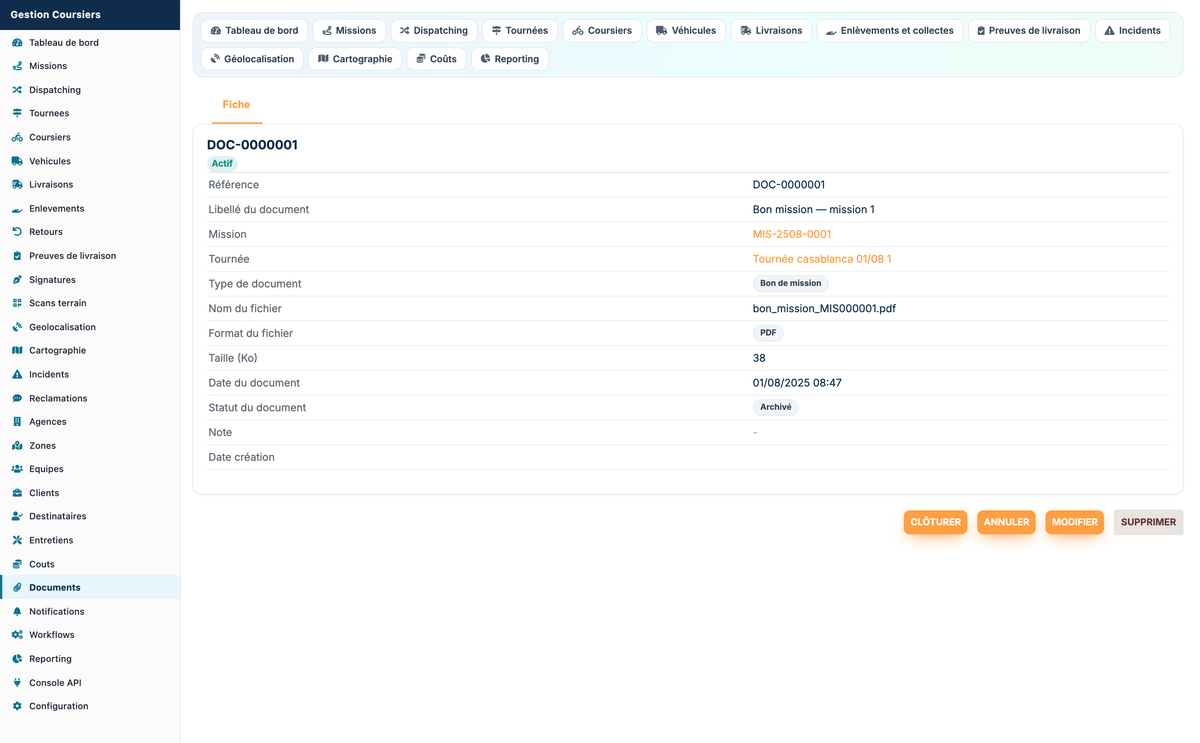The height and width of the screenshot is (743, 1200).
Task: Click the MODIFIER button
Action: [x=1075, y=522]
